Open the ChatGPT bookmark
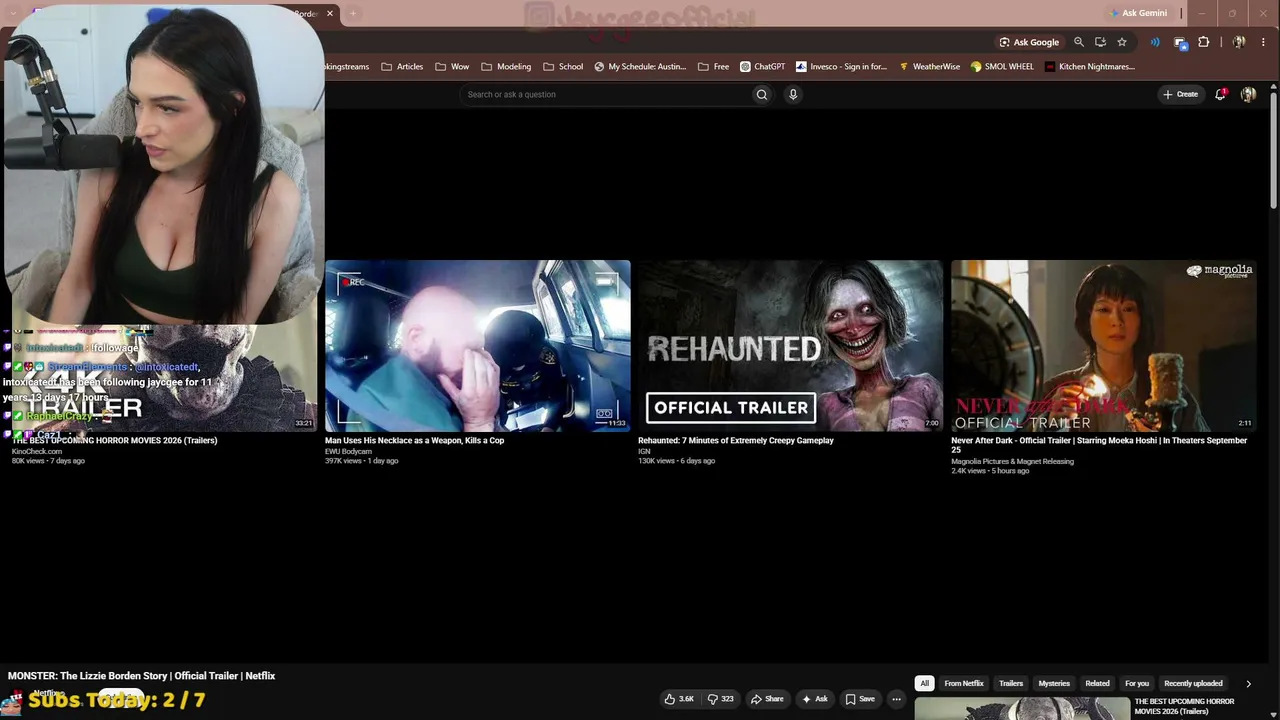 (763, 67)
